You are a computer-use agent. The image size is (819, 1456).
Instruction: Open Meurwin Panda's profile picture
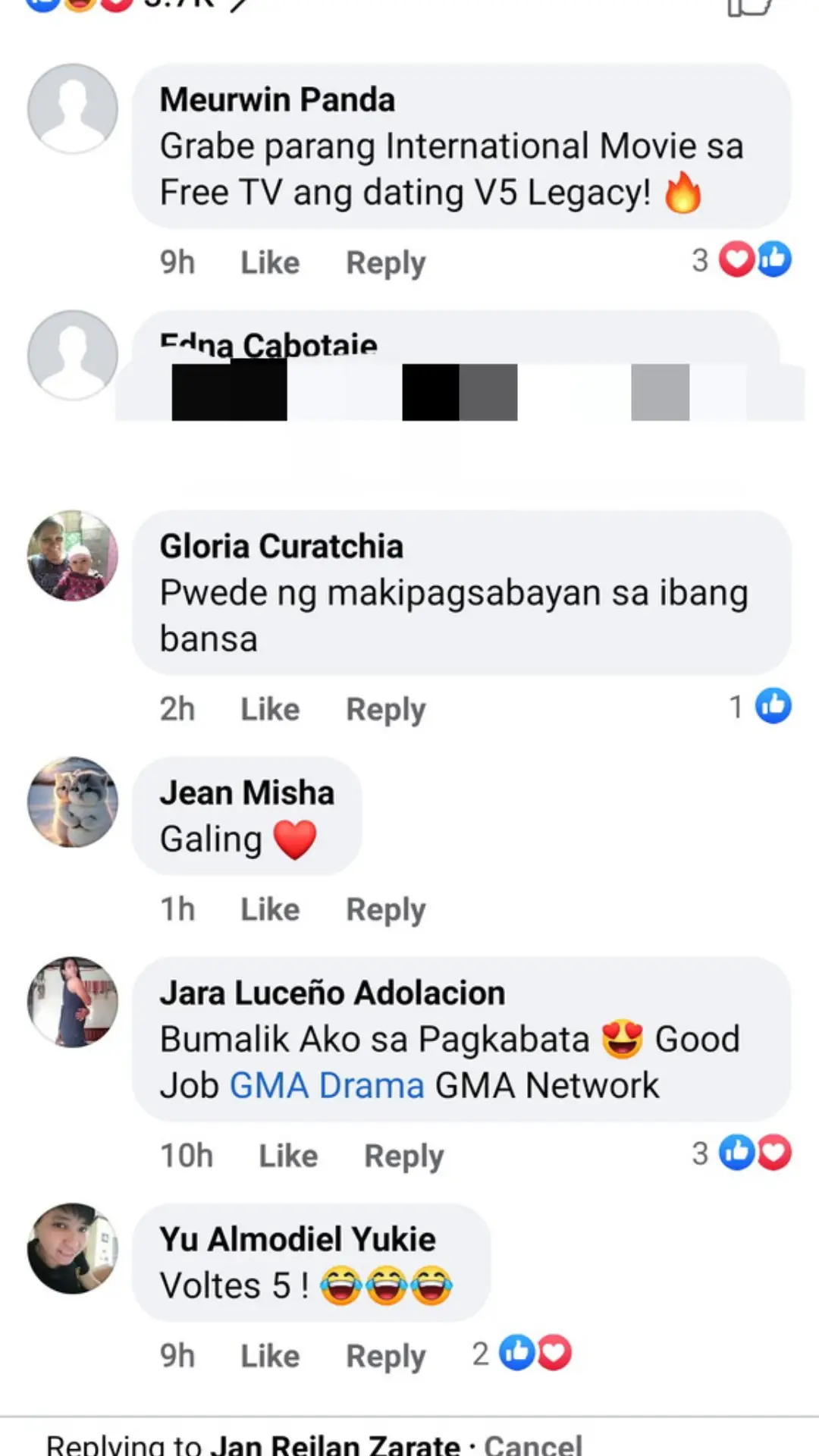tap(73, 109)
